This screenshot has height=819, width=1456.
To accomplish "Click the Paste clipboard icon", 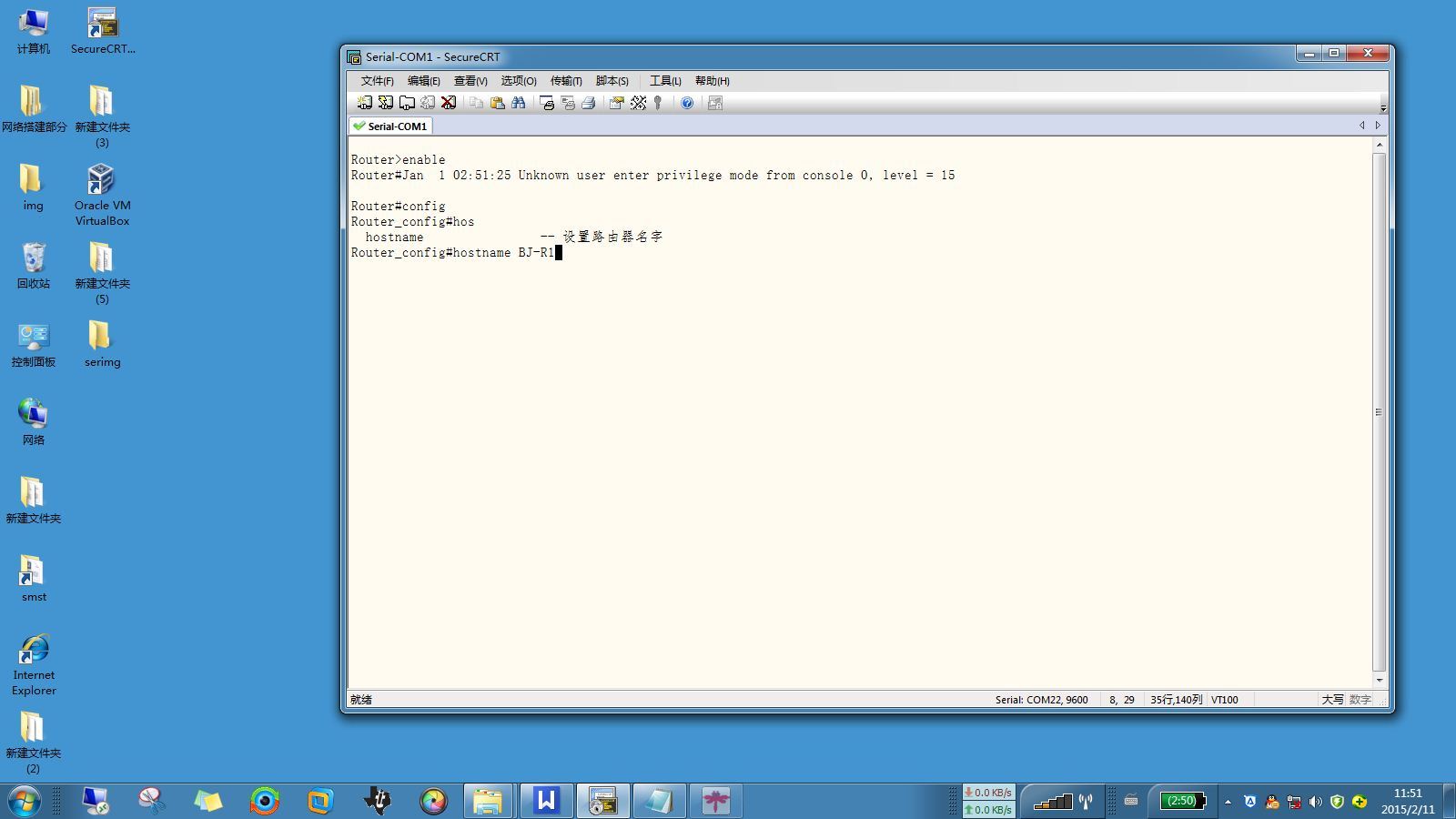I will click(497, 103).
